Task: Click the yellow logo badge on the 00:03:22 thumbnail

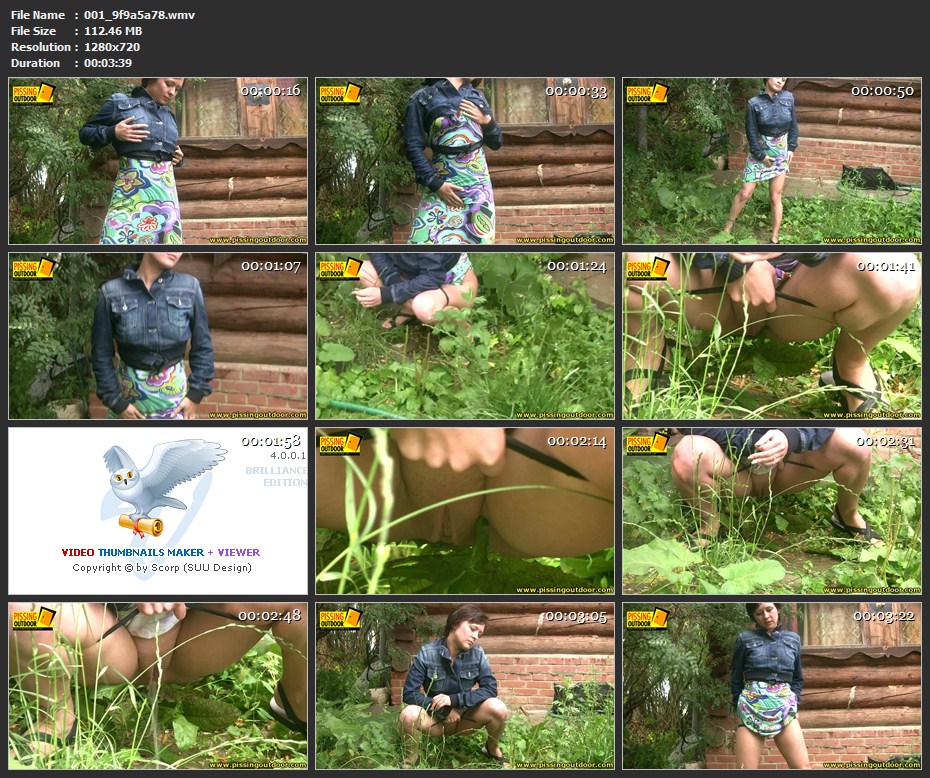Action: (646, 618)
